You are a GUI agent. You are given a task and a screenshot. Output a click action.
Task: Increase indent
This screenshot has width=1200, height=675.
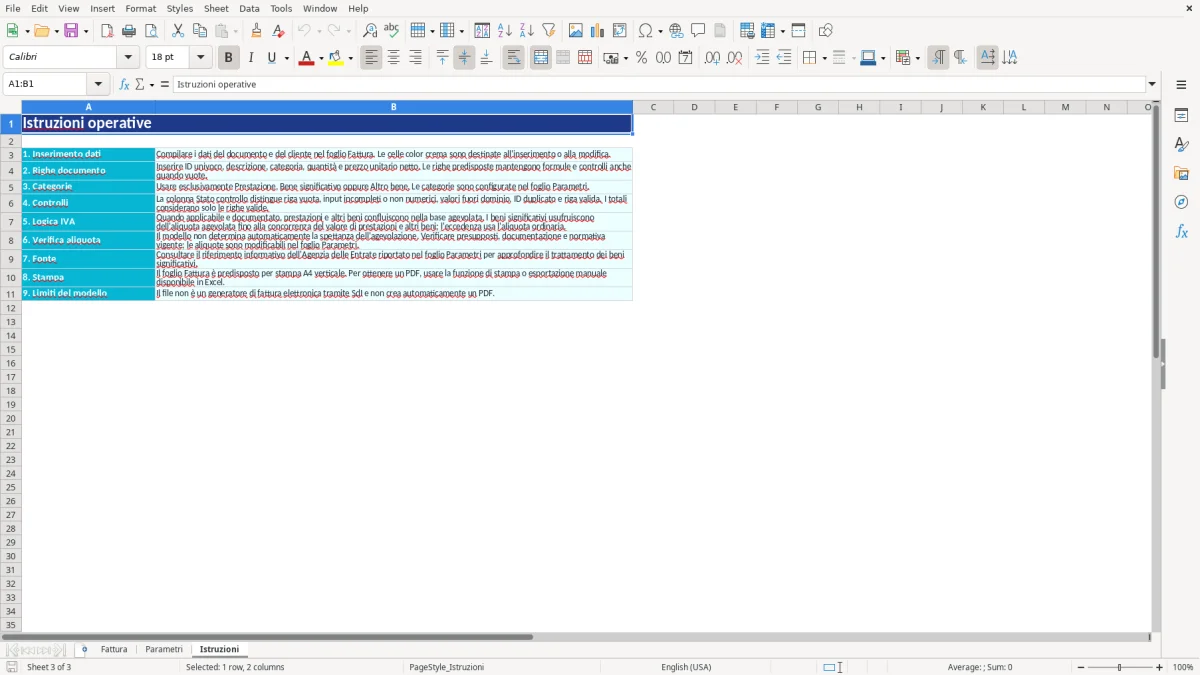point(763,58)
